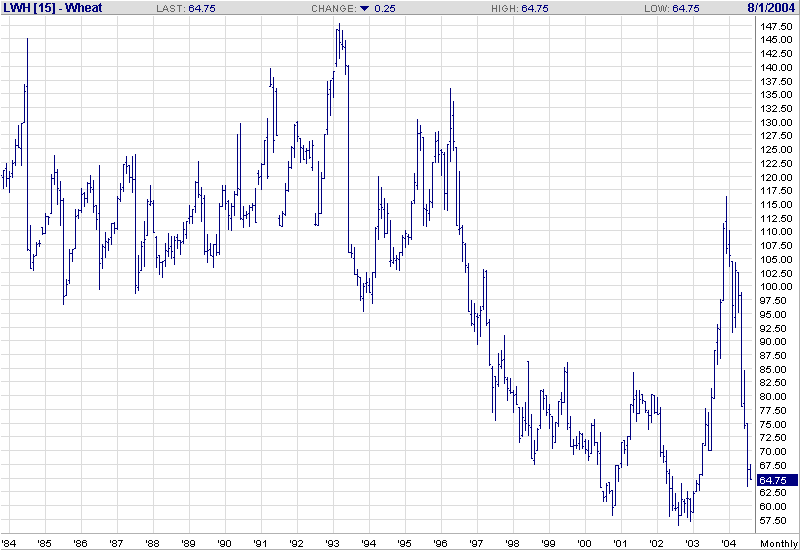Click the 135.00 price axis label

(776, 95)
